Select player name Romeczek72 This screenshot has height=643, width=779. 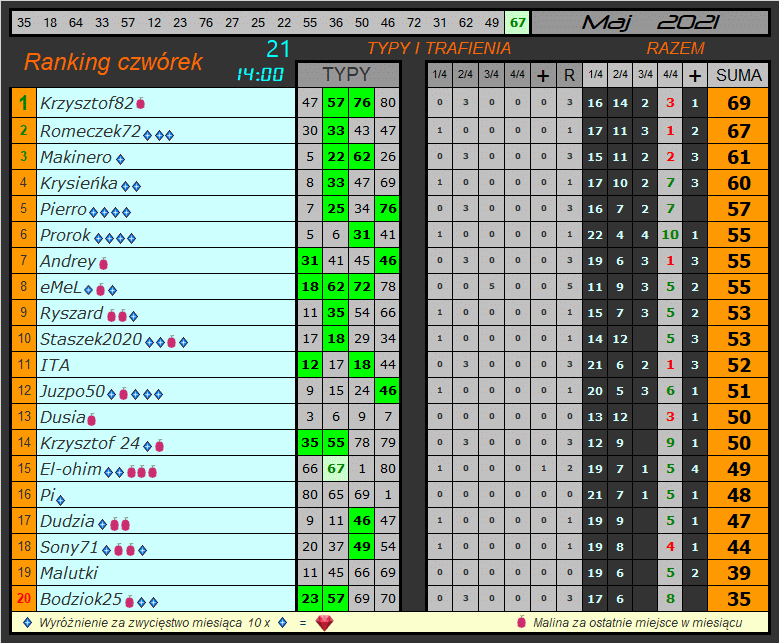click(x=90, y=131)
